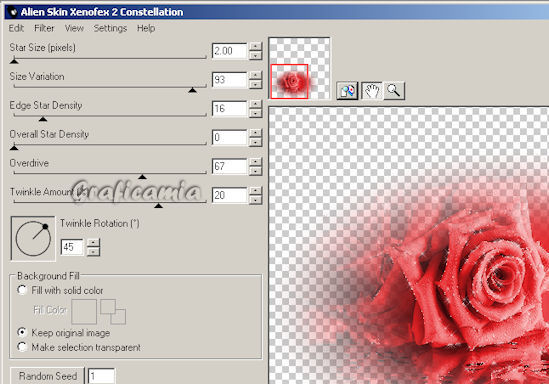Increase Overall Star Density with up arrow
Image resolution: width=549 pixels, height=384 pixels.
(256, 133)
